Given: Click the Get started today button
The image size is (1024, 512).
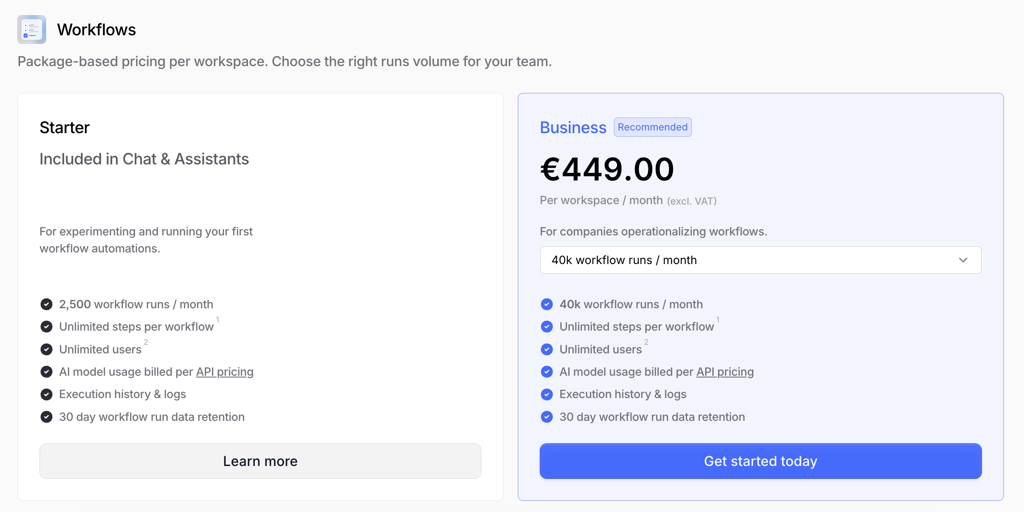Looking at the screenshot, I should pos(760,461).
